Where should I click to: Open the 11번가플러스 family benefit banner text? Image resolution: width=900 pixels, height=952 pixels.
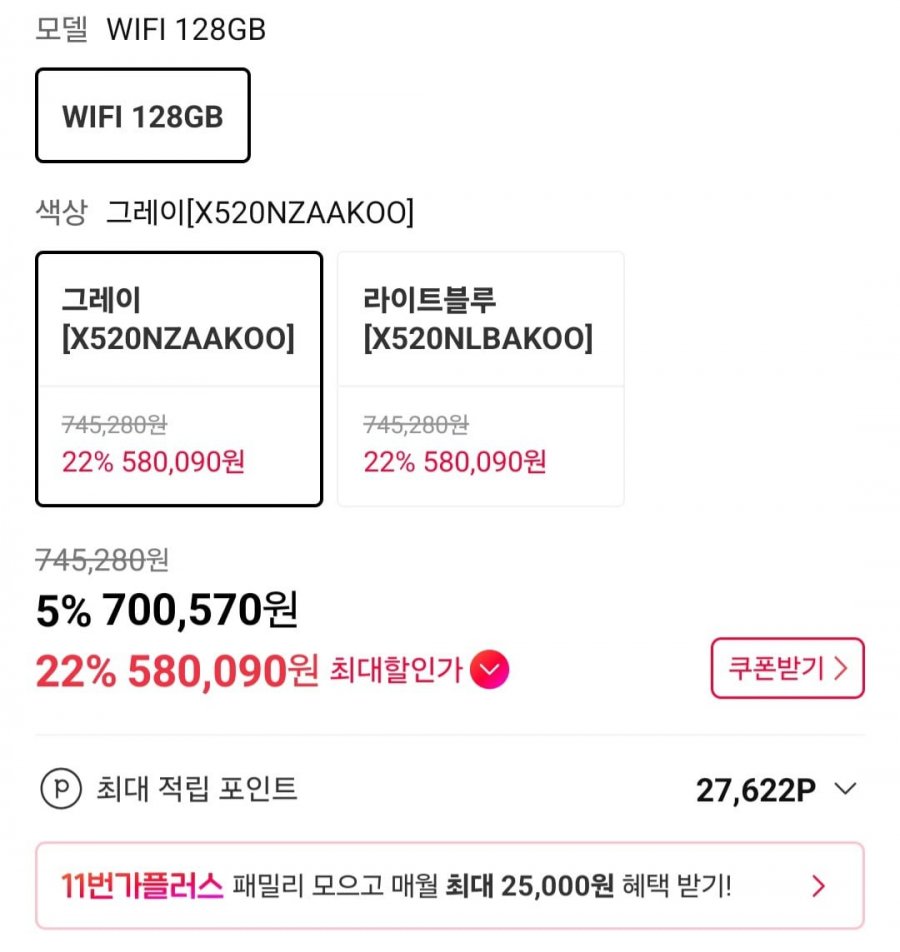482,886
